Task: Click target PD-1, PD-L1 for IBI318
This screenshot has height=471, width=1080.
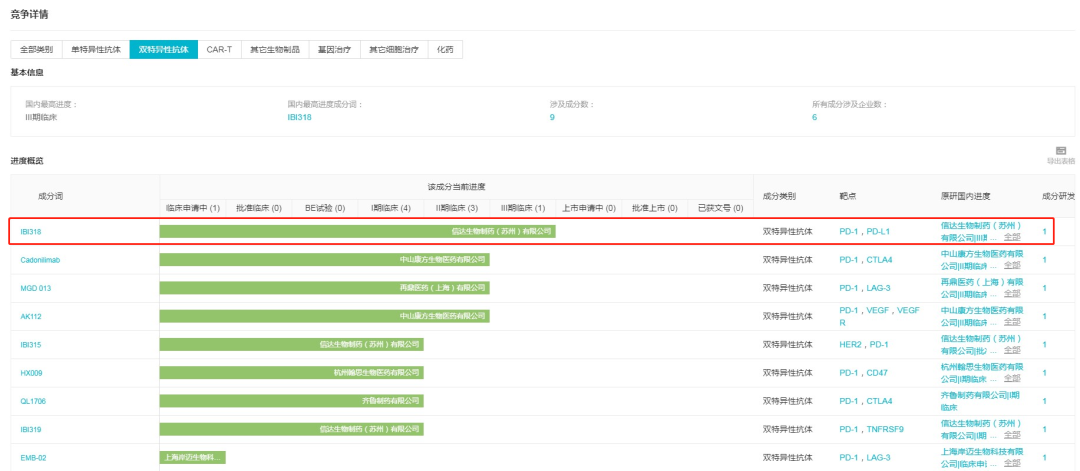Action: (x=864, y=231)
